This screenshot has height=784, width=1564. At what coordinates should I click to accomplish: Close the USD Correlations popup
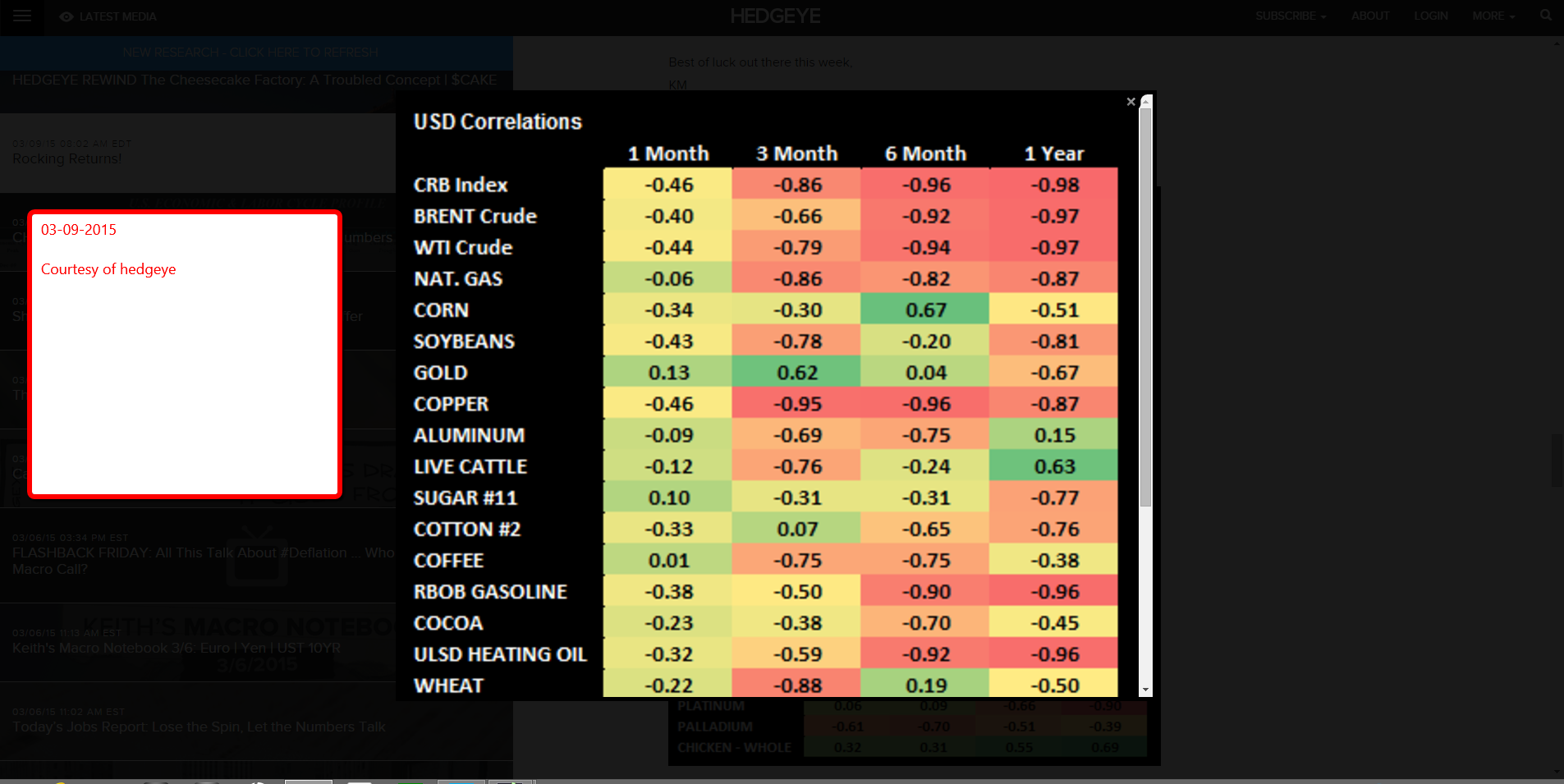pyautogui.click(x=1131, y=102)
